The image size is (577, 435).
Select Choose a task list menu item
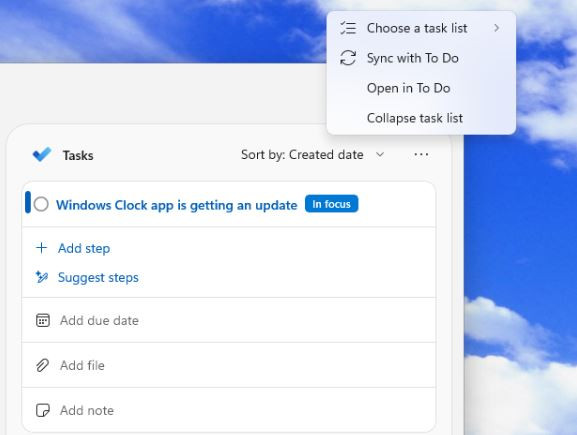[421, 28]
